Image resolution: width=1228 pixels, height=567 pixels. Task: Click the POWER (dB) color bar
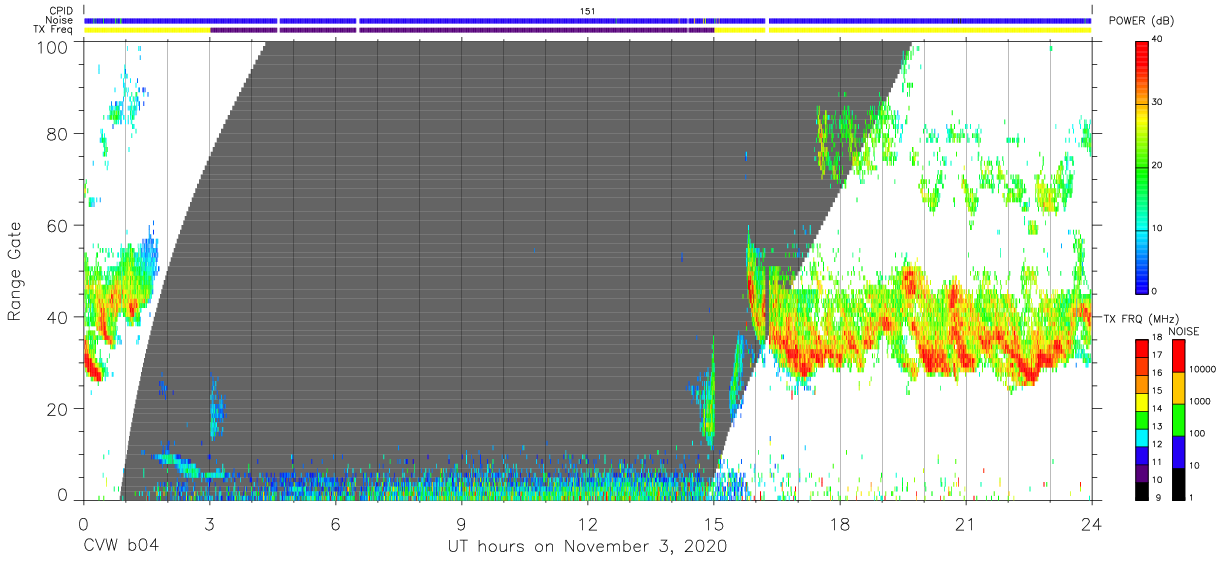[x=1141, y=165]
